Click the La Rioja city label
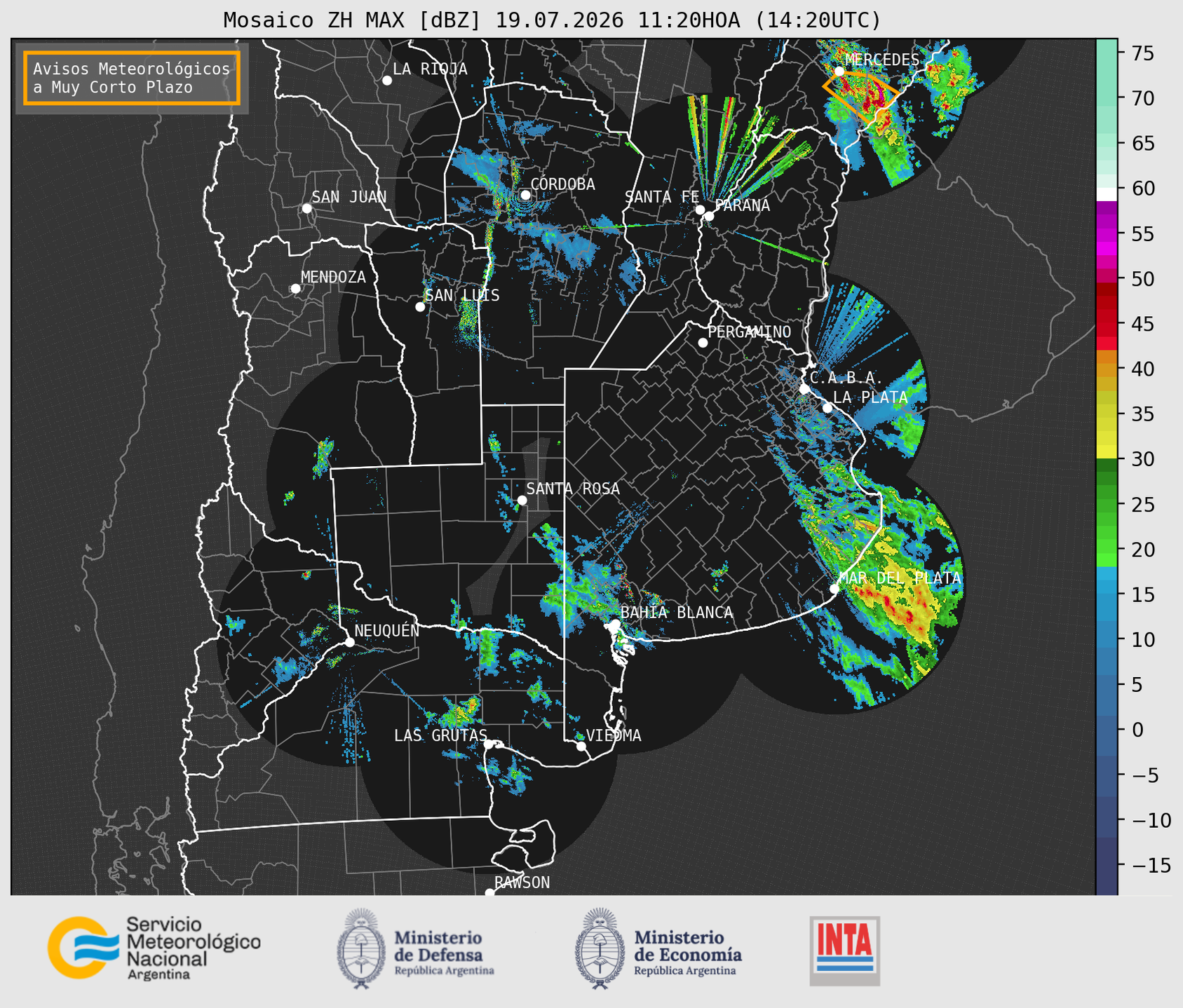 pyautogui.click(x=430, y=69)
